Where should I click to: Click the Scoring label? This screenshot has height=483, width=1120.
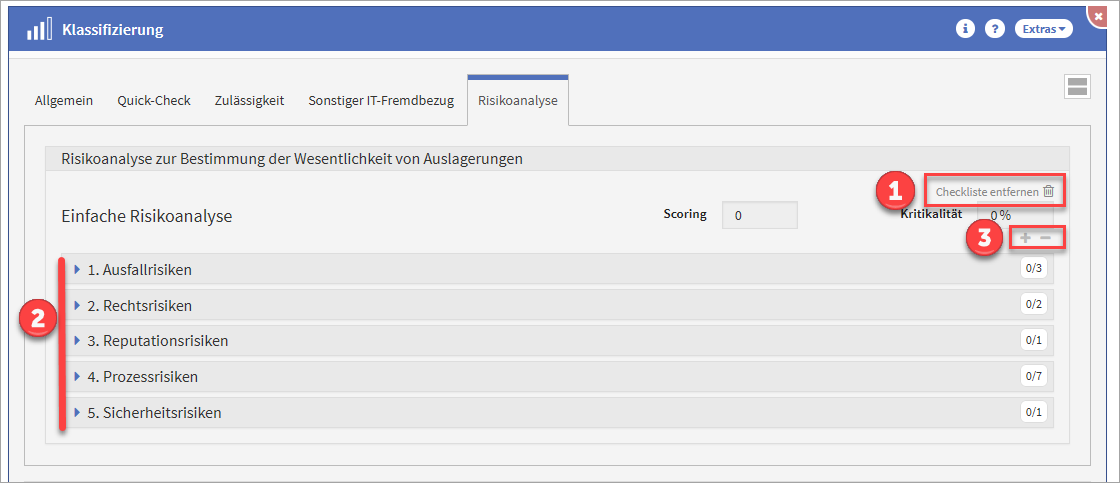pyautogui.click(x=685, y=214)
